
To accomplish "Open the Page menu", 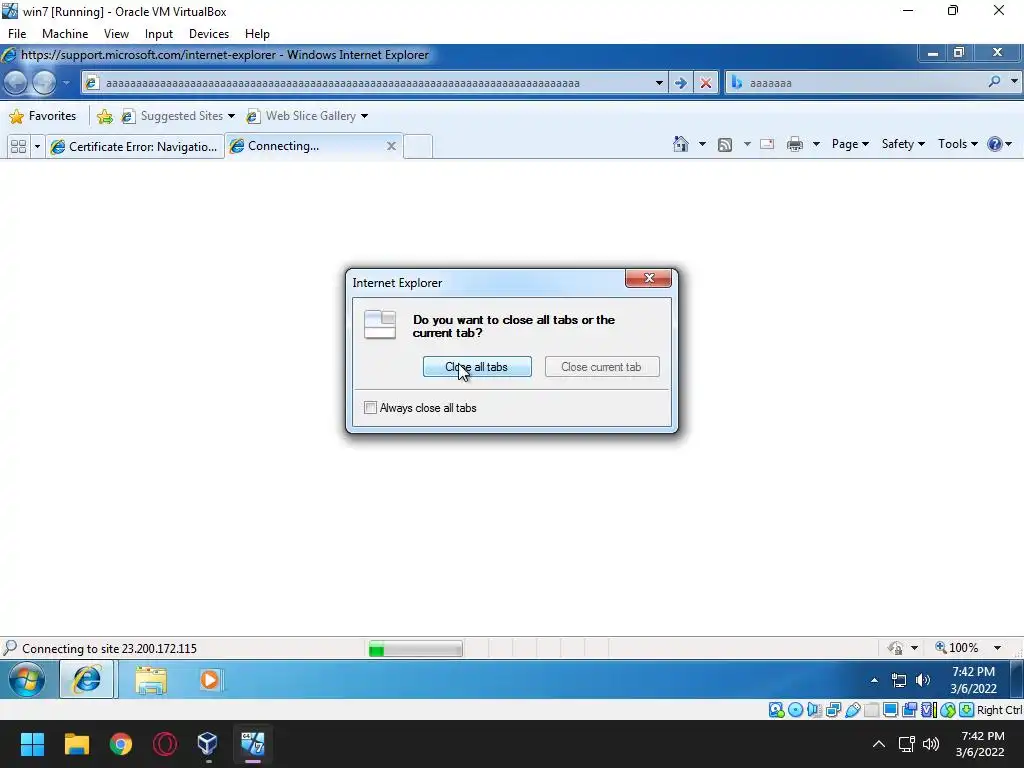I will click(x=850, y=144).
